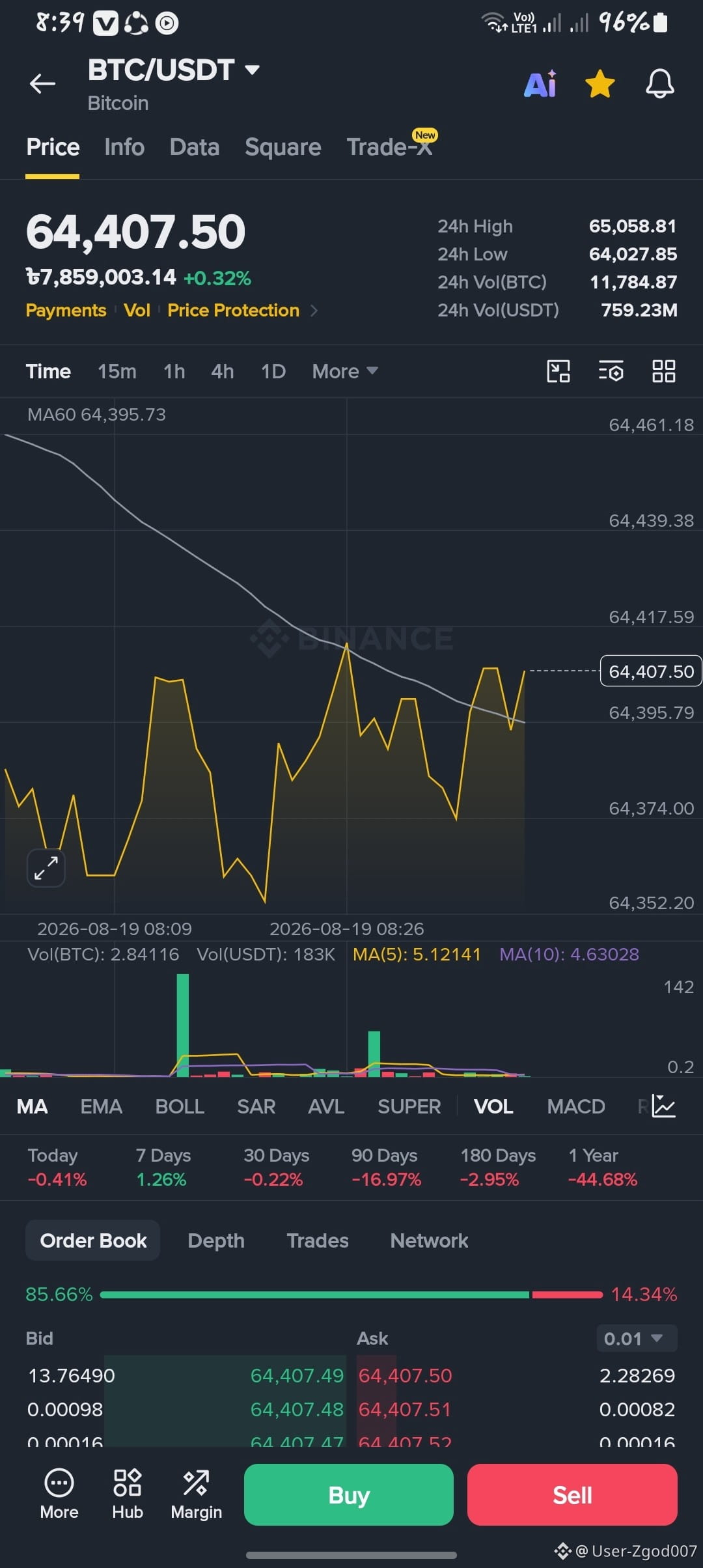Switch to the Info tab

click(124, 147)
